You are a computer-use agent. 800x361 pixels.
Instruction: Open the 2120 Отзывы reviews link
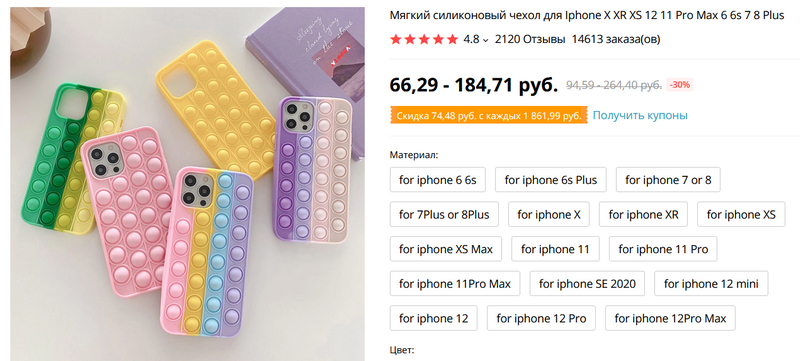[x=530, y=39]
